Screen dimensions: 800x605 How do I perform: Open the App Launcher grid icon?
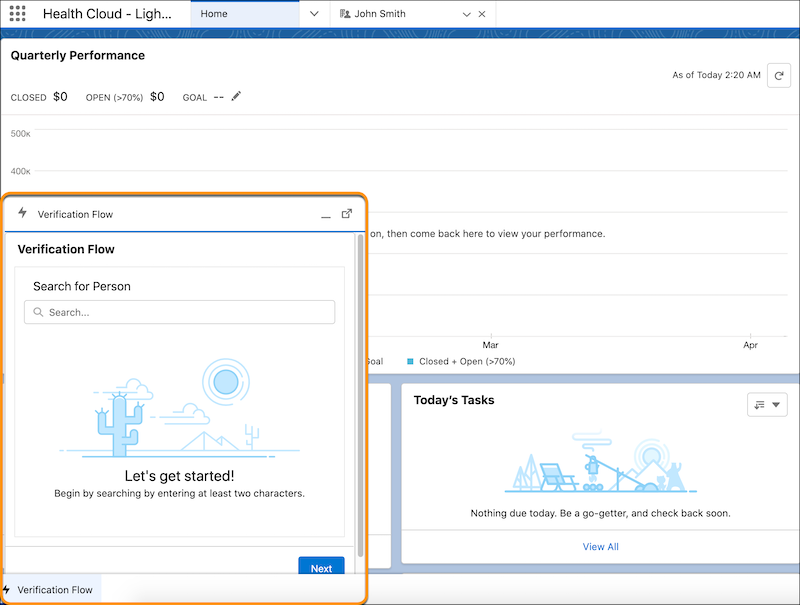click(x=17, y=13)
